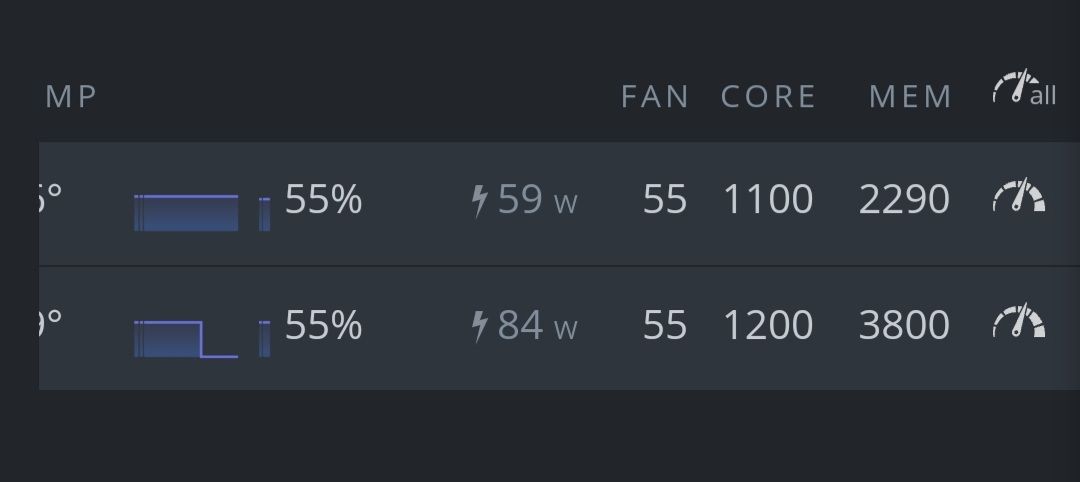
Task: Click the 59 w power reading
Action: (x=537, y=200)
